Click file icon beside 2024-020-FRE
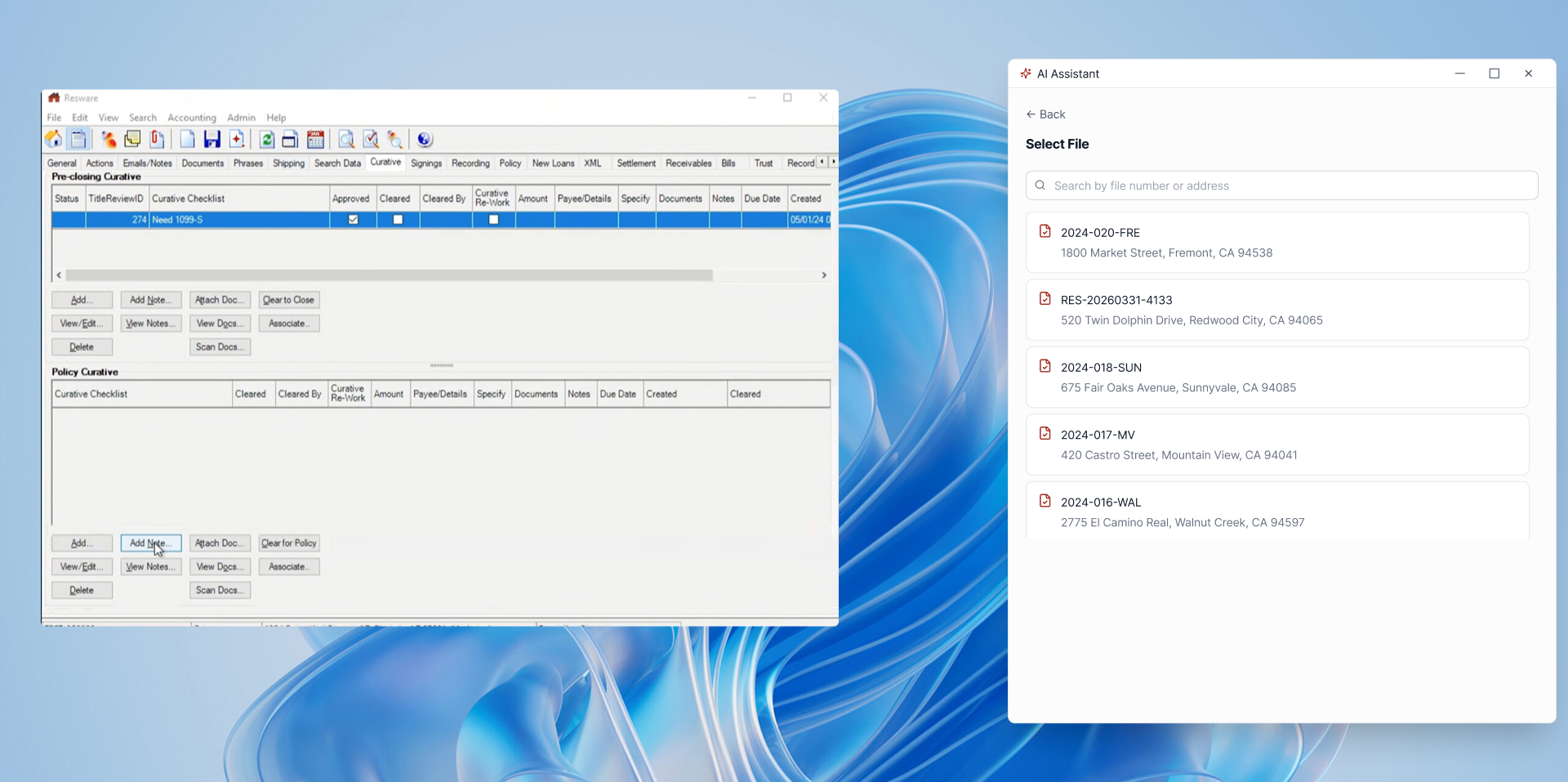The height and width of the screenshot is (782, 1568). pyautogui.click(x=1045, y=231)
